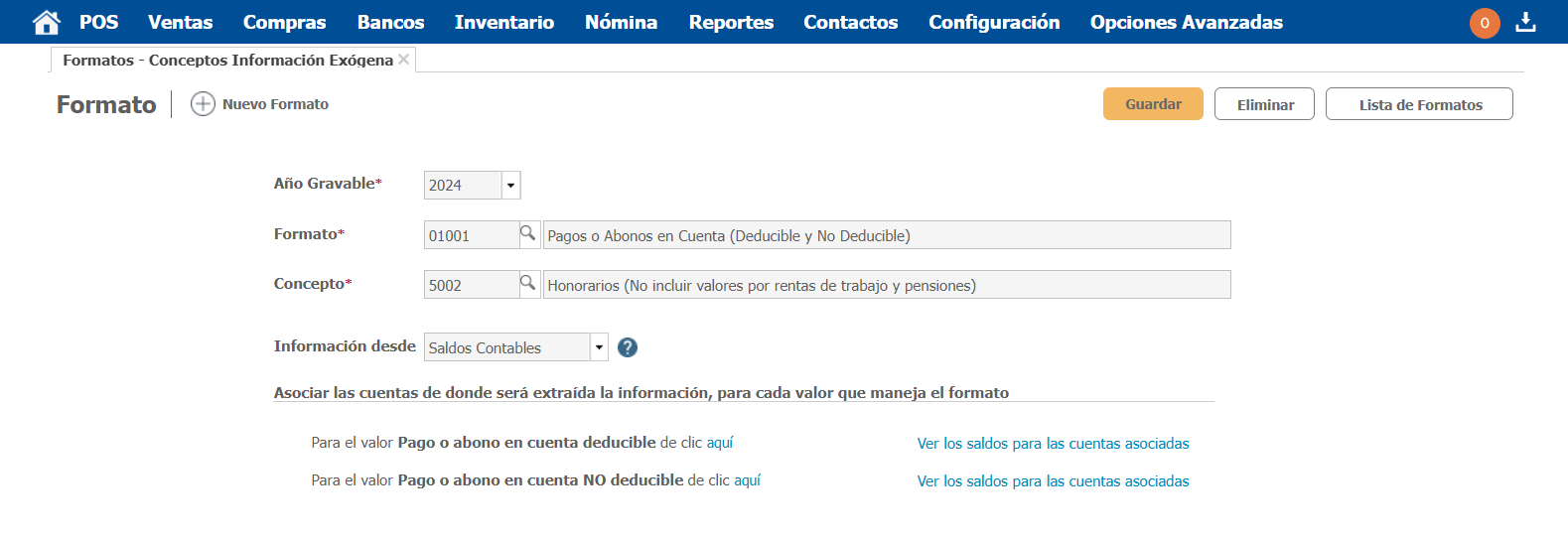Open the Concepto search magnifier
1568x542 pixels.
coord(528,284)
